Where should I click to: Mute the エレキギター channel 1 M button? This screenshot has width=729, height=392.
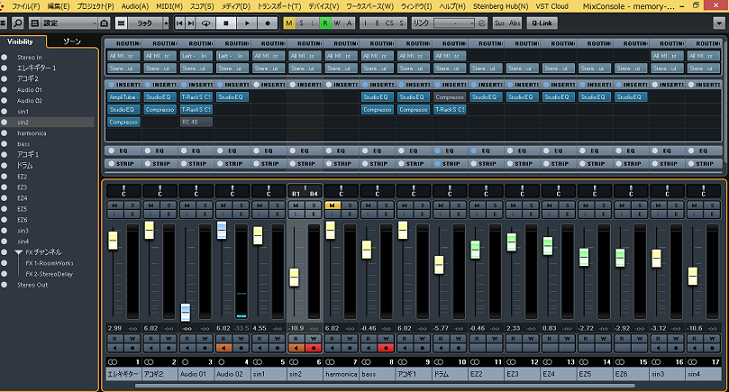click(114, 205)
